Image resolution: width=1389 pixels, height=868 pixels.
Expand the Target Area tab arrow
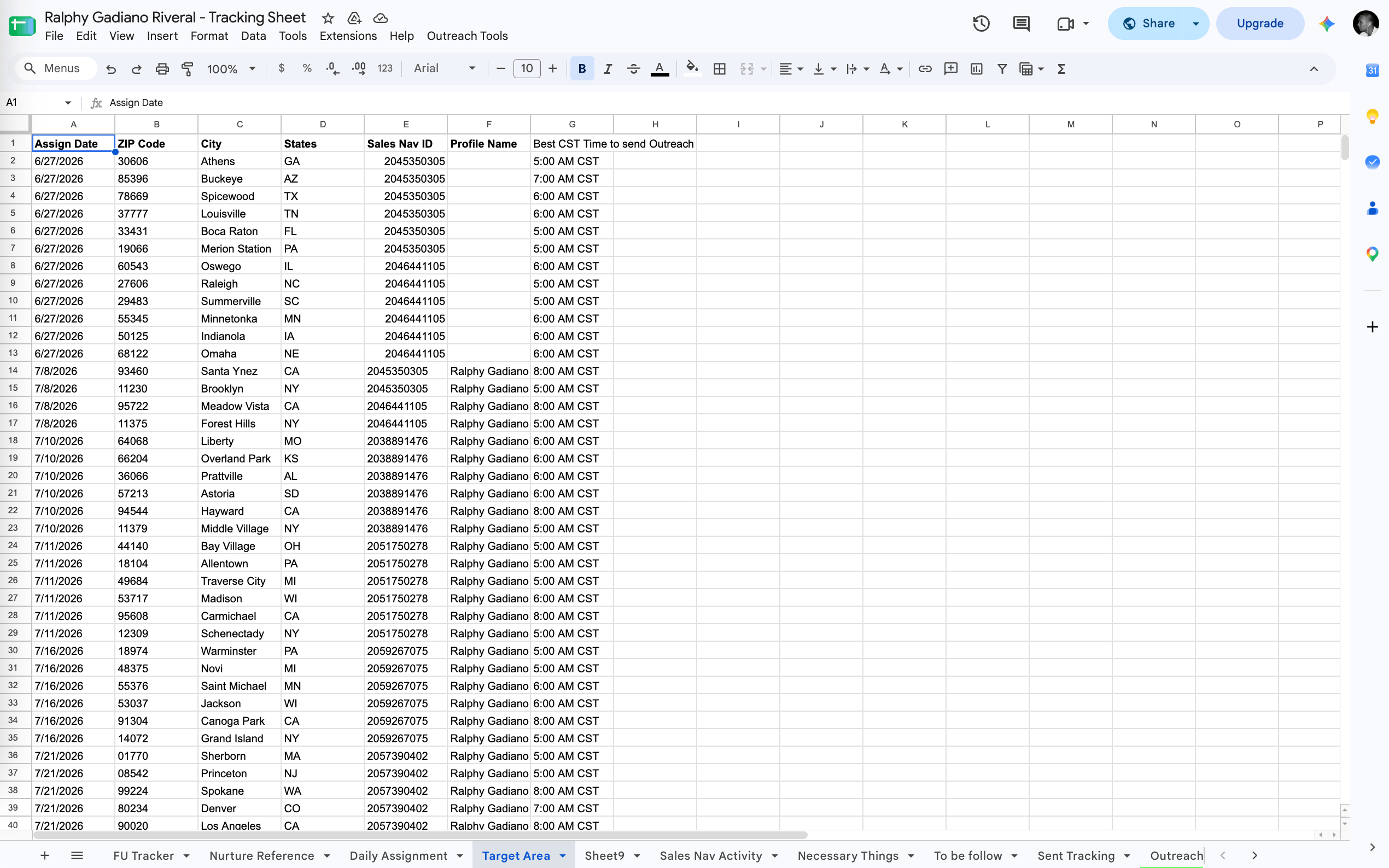coord(563,856)
